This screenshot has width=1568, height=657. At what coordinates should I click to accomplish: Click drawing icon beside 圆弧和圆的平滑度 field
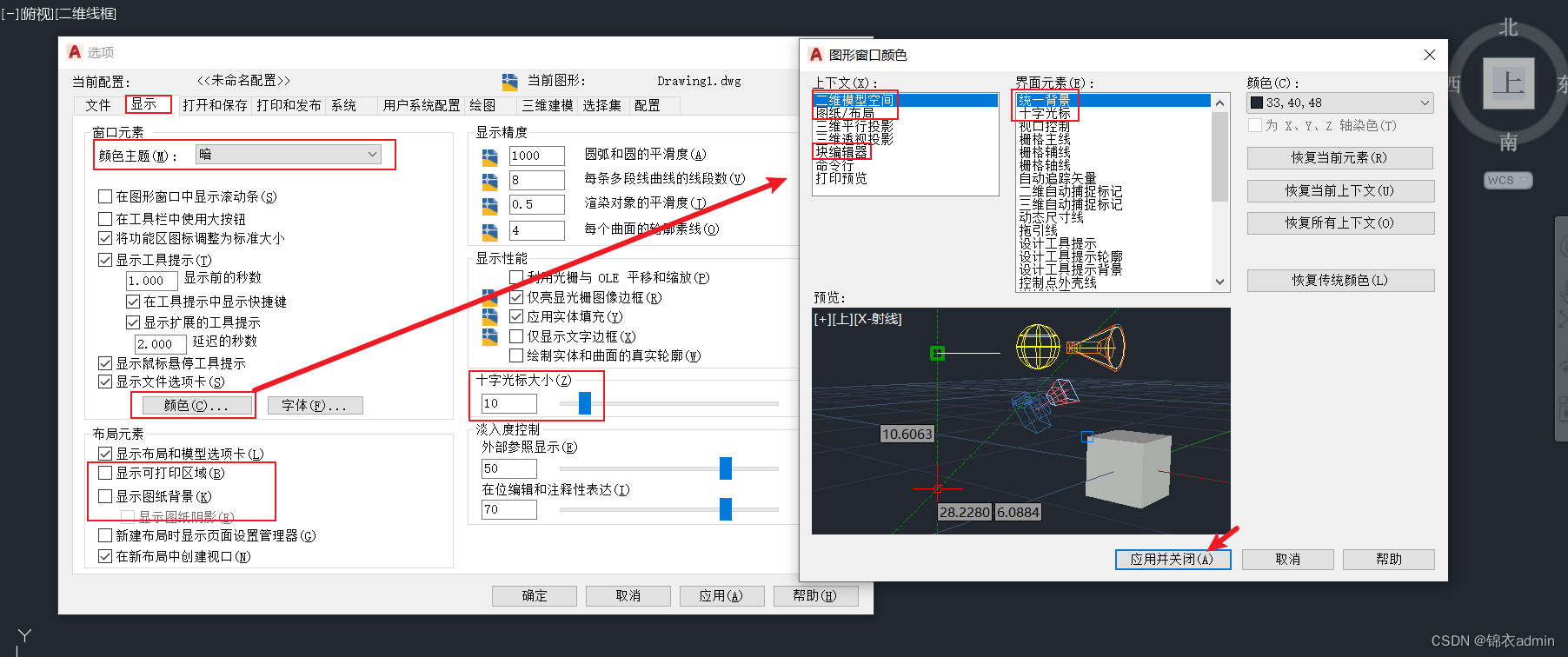[490, 156]
